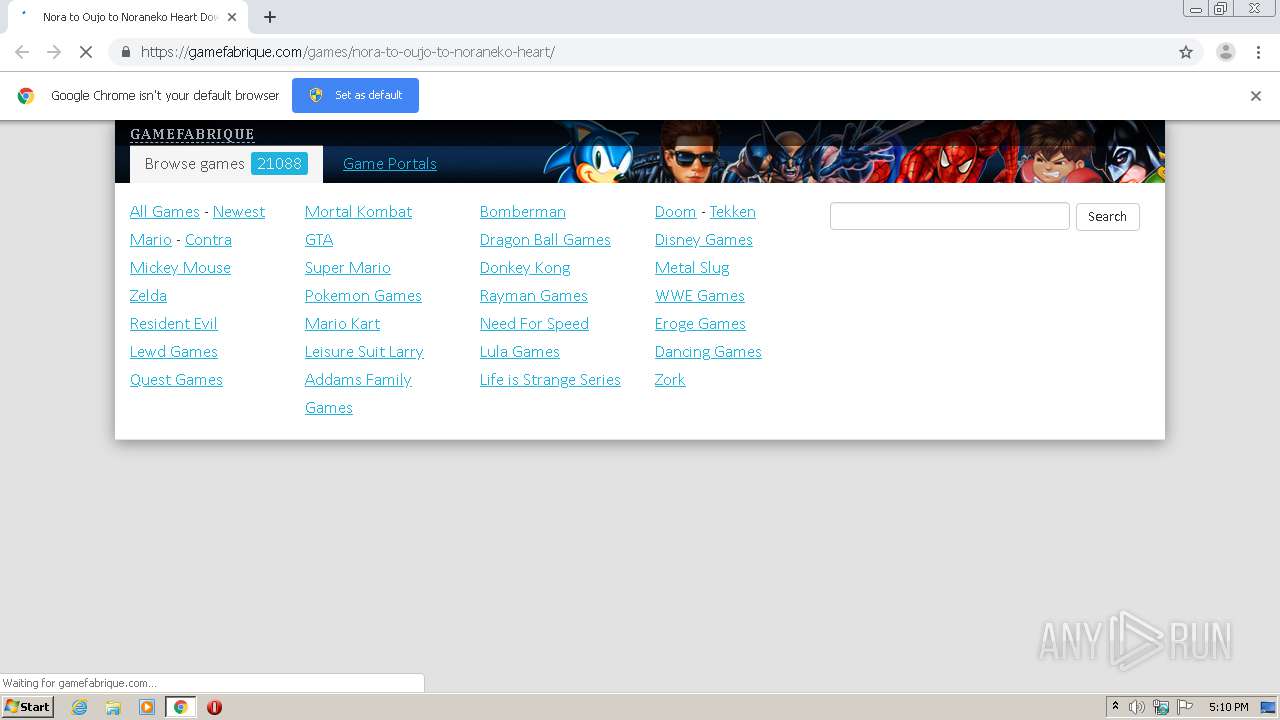Screen dimensions: 1280x720
Task: Visit the Resident Evil link
Action: click(174, 324)
